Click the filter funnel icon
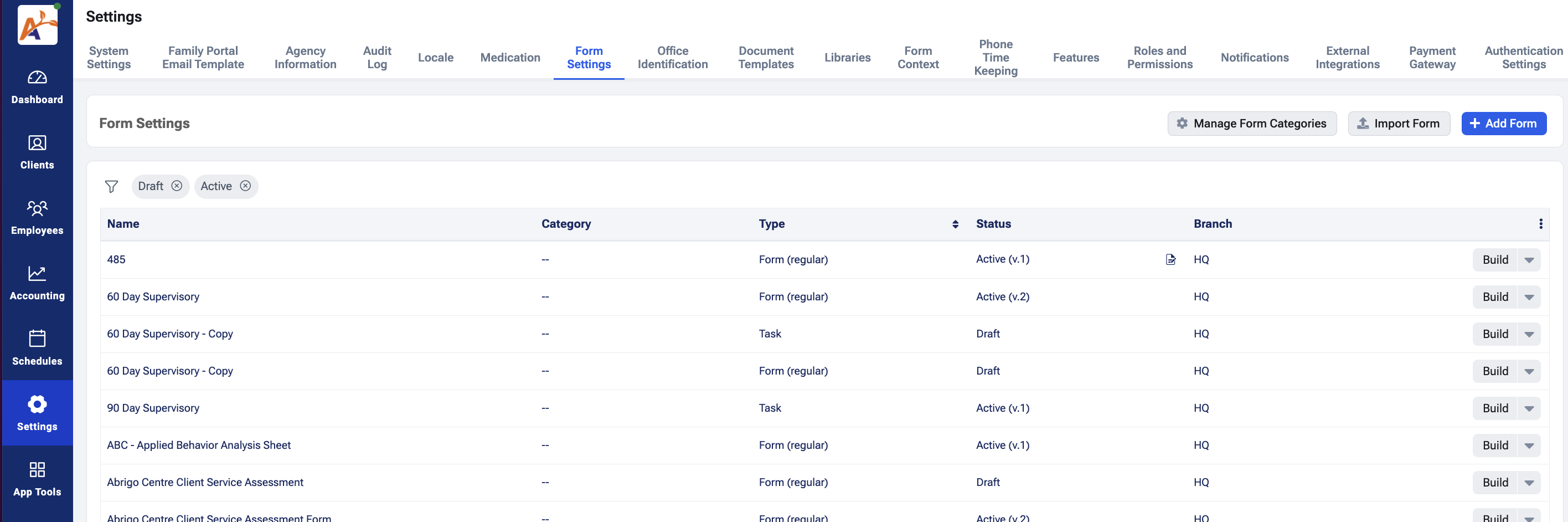Screen dimensions: 1568x522 pyautogui.click(x=111, y=186)
